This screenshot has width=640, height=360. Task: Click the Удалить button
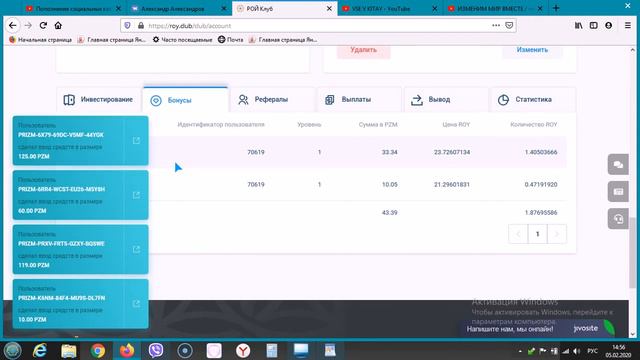coord(363,50)
